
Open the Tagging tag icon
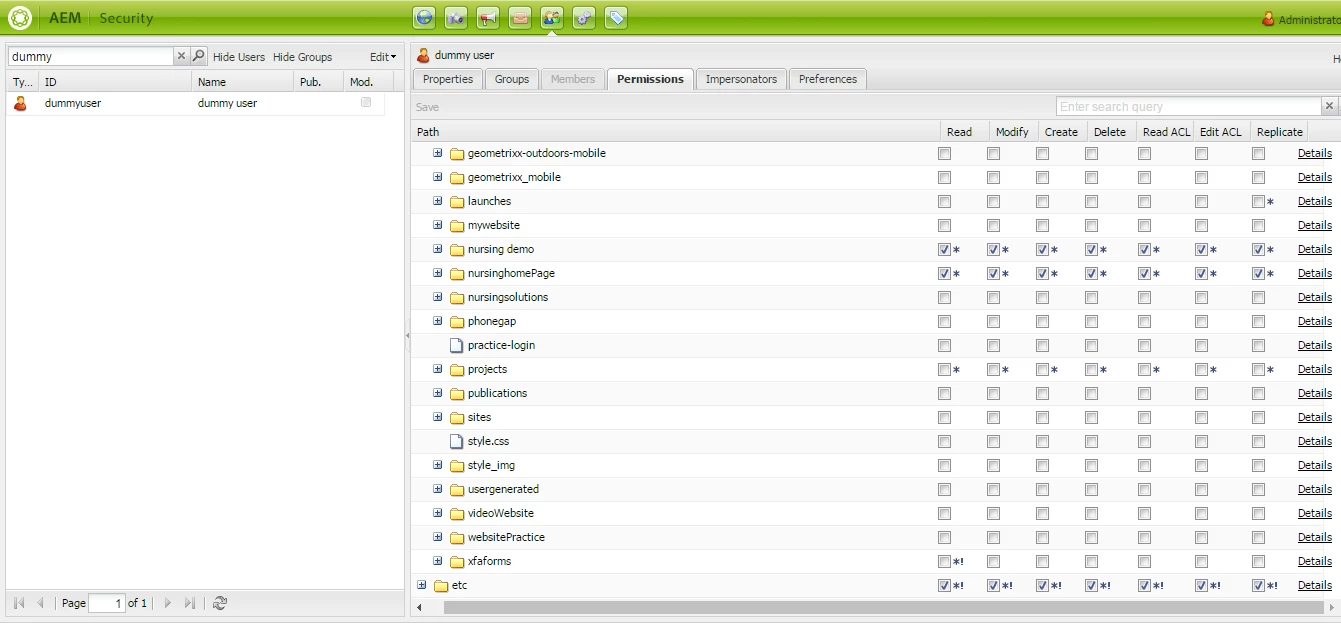pos(616,17)
